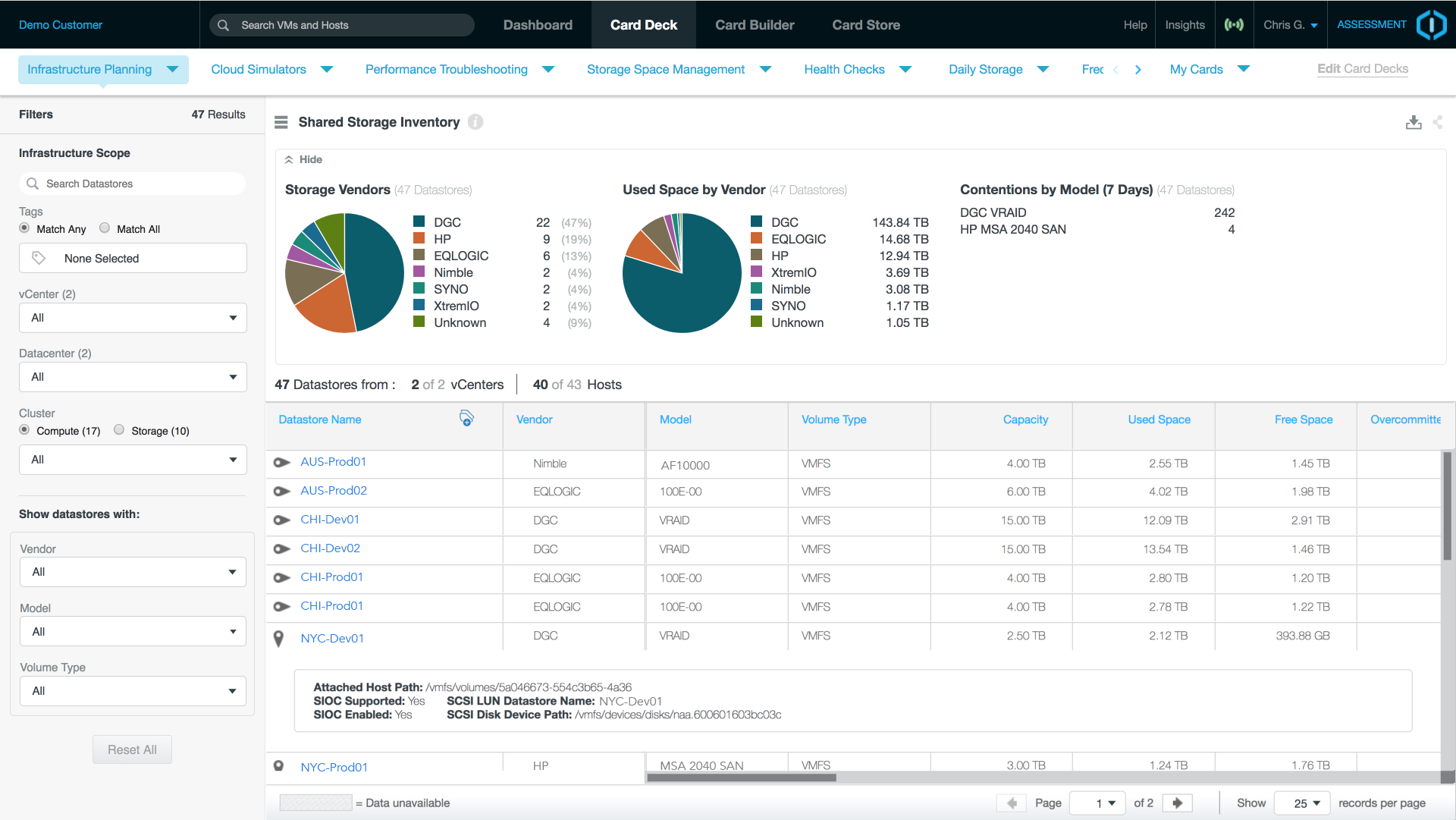
Task: Click the share icon beside export
Action: (x=1438, y=122)
